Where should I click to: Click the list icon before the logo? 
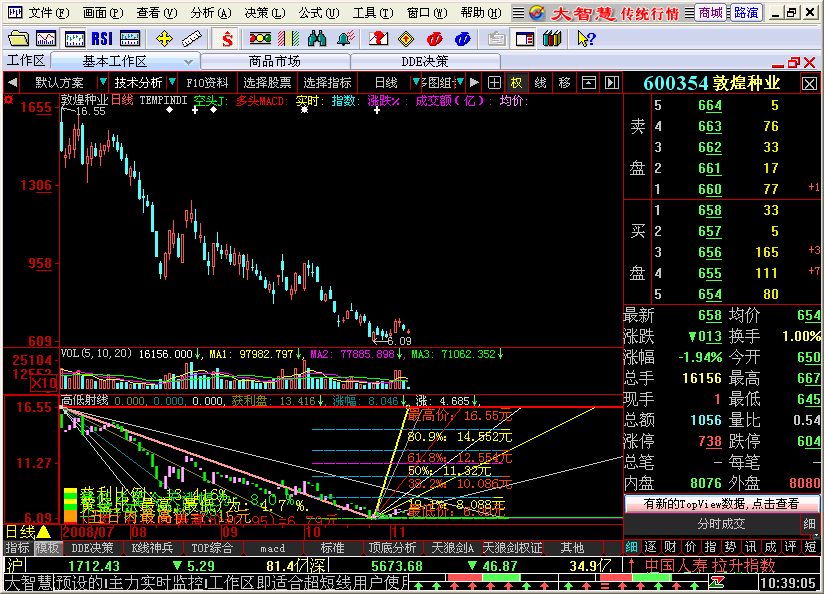click(518, 13)
